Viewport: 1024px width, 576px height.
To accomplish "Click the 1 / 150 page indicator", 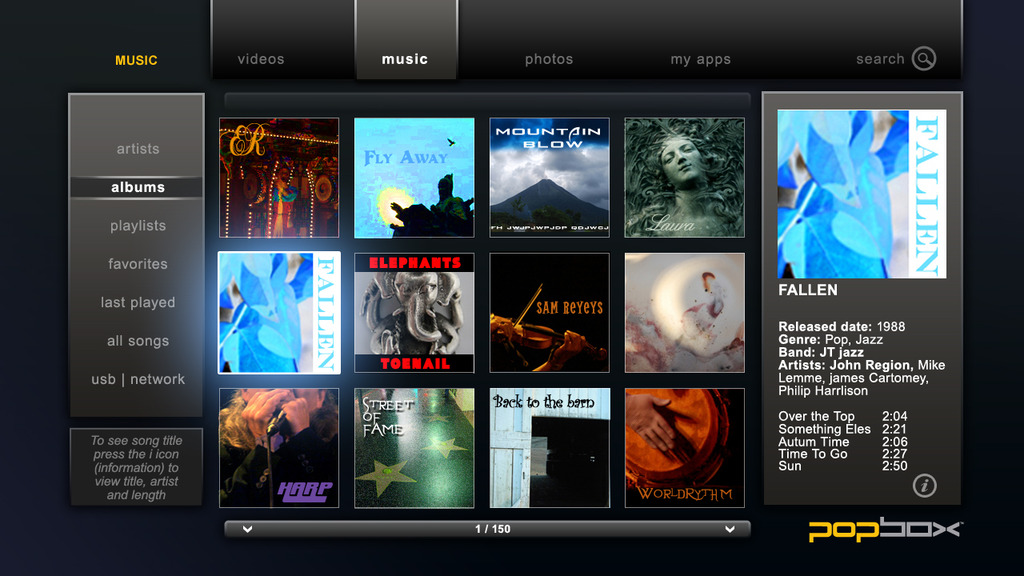I will [x=492, y=529].
